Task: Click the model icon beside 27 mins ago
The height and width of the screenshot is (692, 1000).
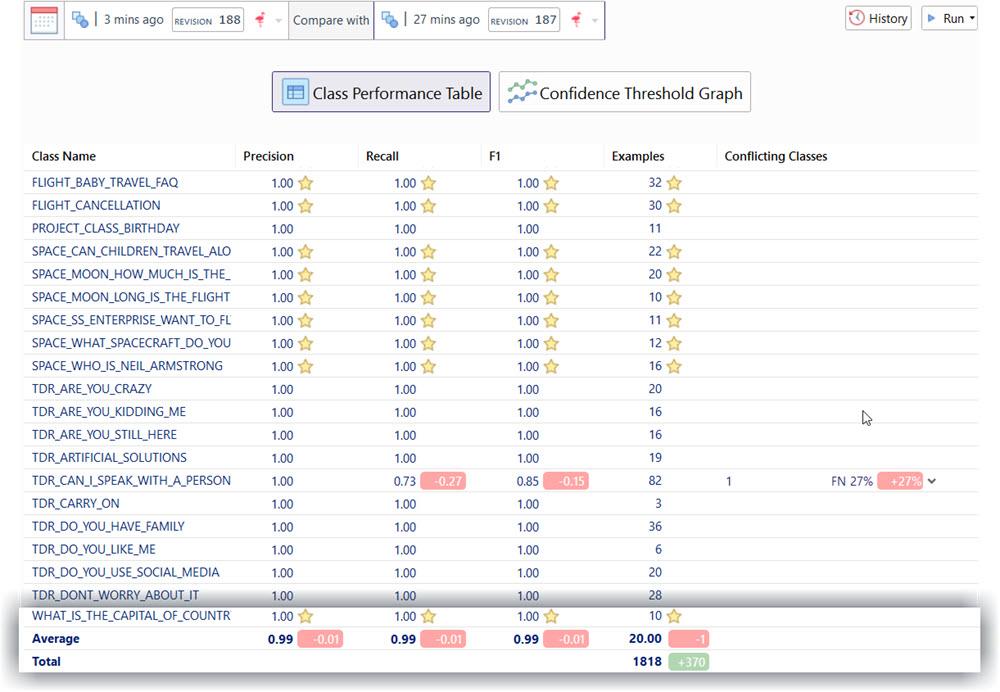Action: [390, 20]
